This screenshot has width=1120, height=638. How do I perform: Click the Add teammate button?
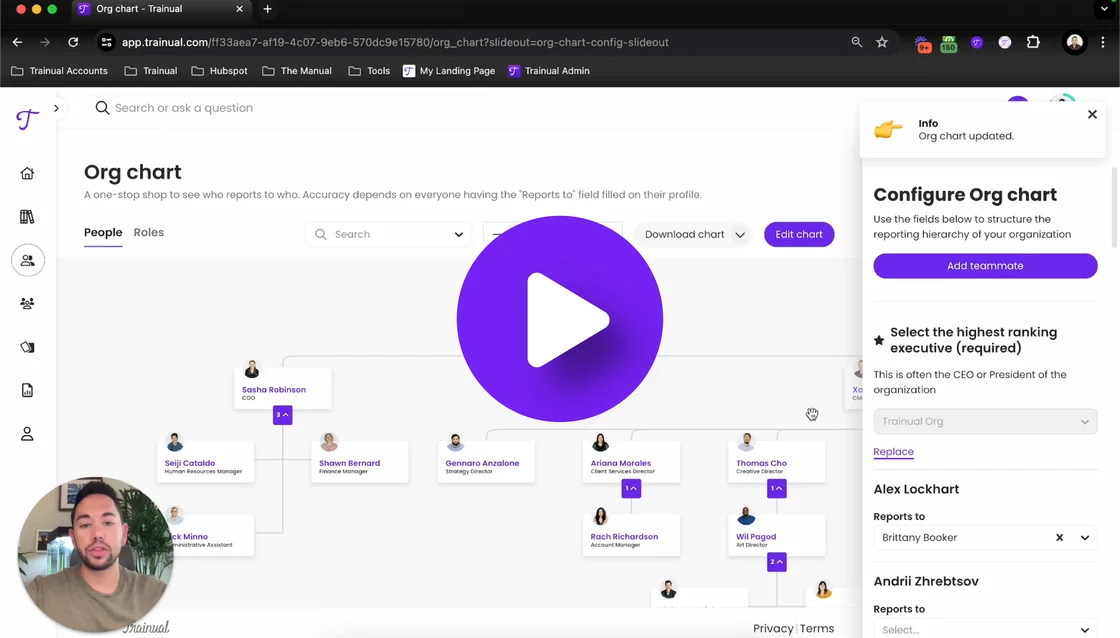[985, 266]
